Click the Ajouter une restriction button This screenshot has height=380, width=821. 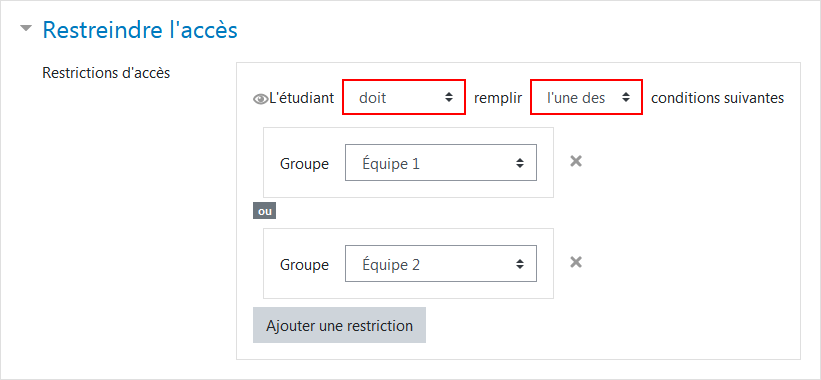(x=339, y=325)
